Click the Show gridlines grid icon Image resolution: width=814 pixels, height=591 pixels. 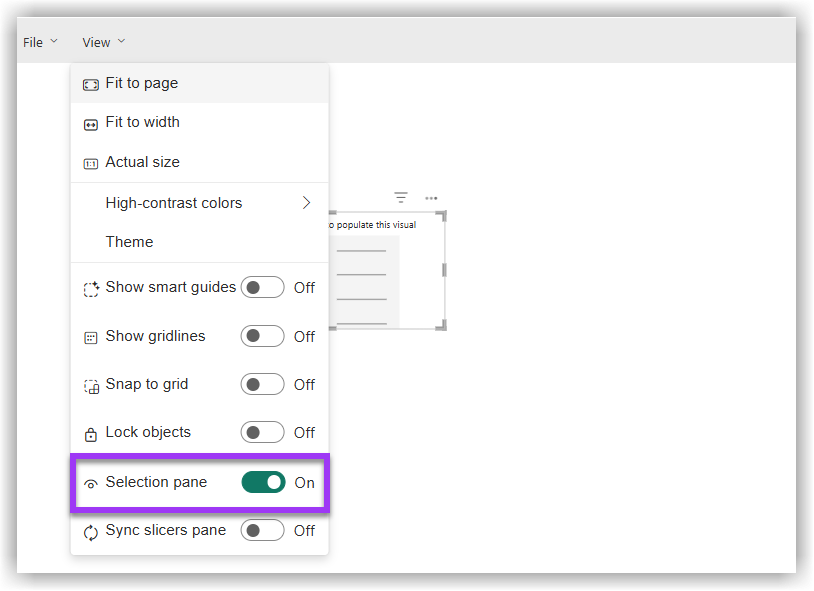[x=90, y=336]
